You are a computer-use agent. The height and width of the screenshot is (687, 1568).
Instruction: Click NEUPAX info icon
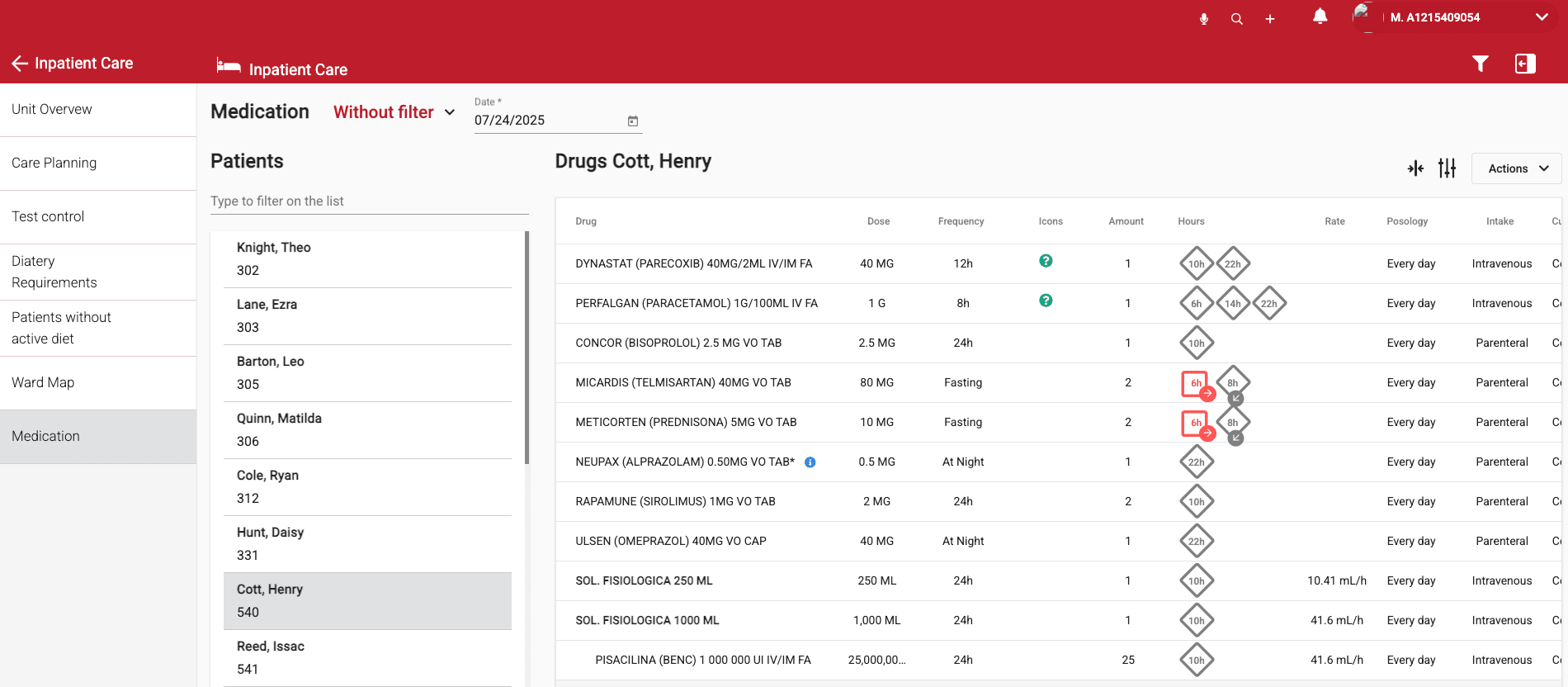coord(810,462)
